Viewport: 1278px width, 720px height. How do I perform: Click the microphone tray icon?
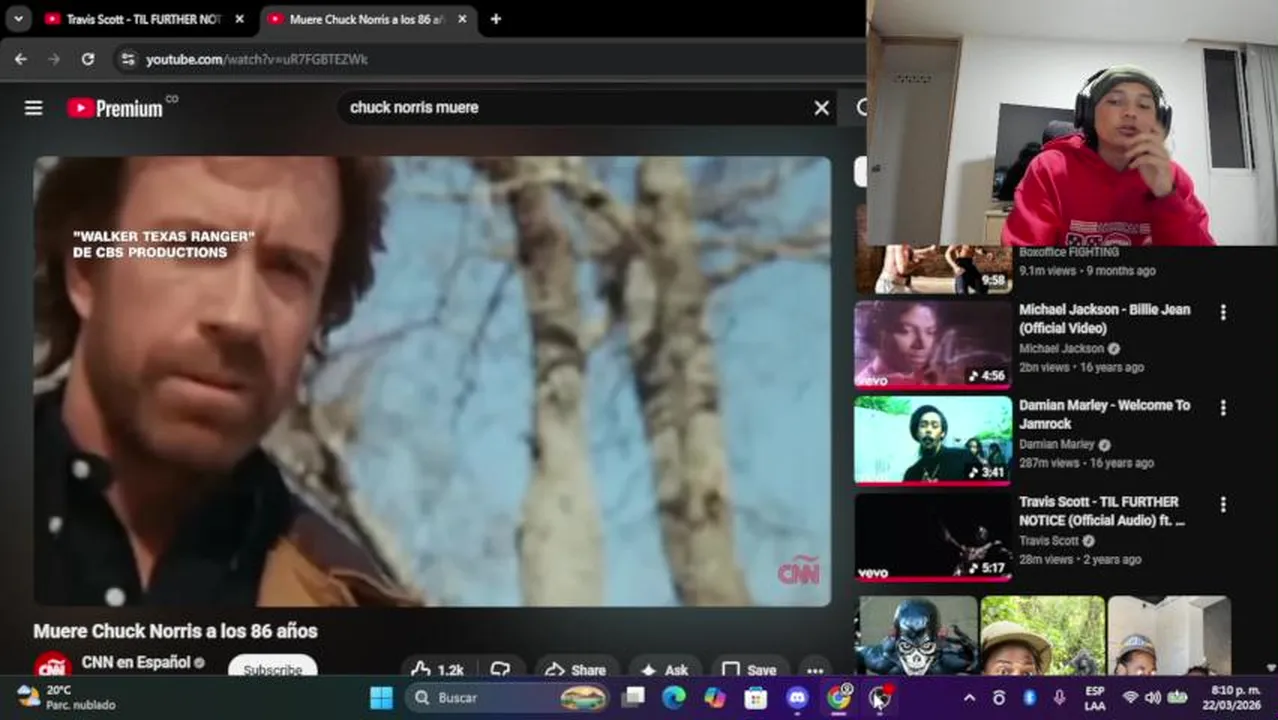[x=1059, y=697]
